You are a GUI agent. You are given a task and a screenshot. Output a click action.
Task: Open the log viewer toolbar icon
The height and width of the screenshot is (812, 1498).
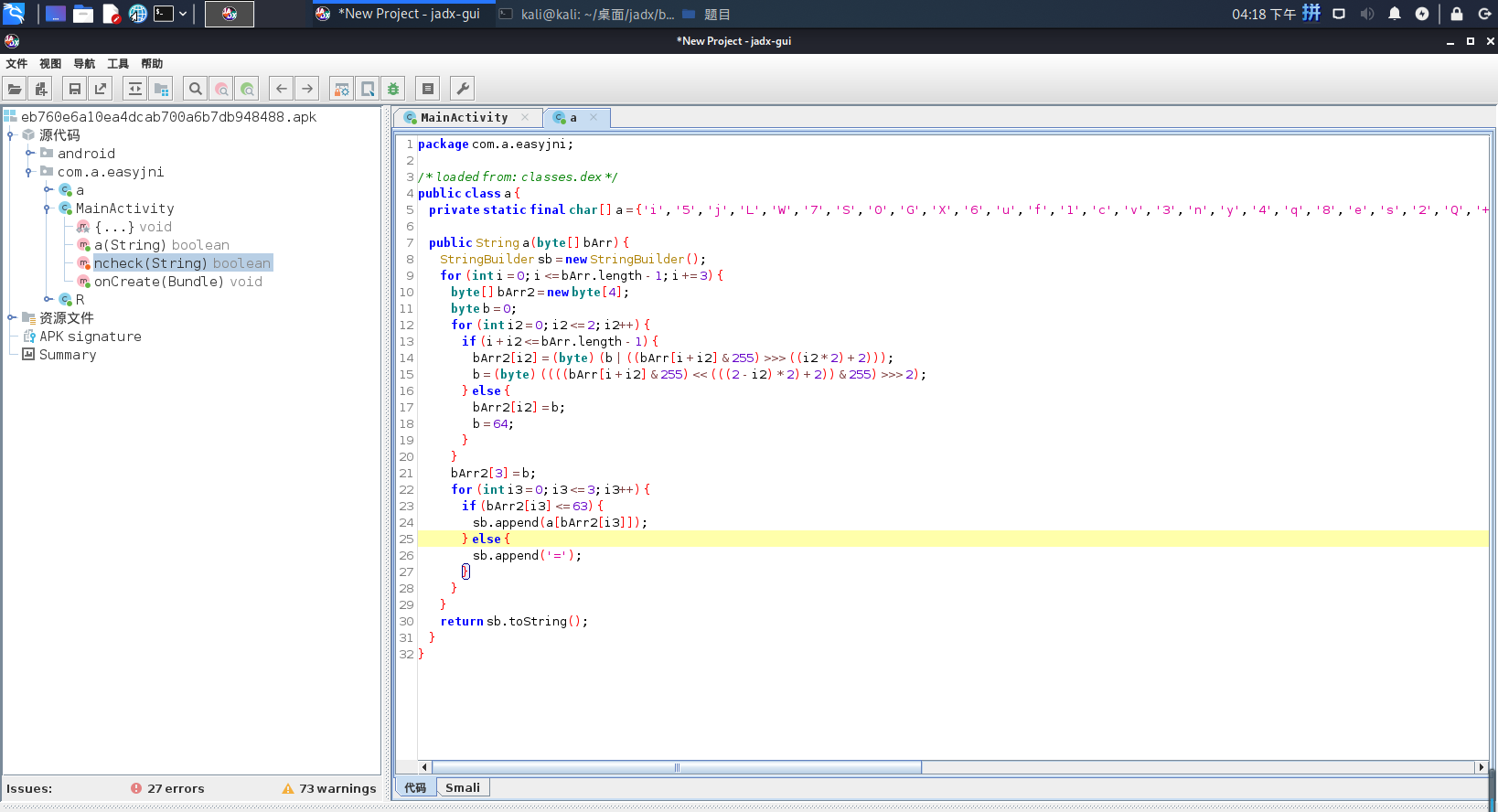tap(428, 89)
